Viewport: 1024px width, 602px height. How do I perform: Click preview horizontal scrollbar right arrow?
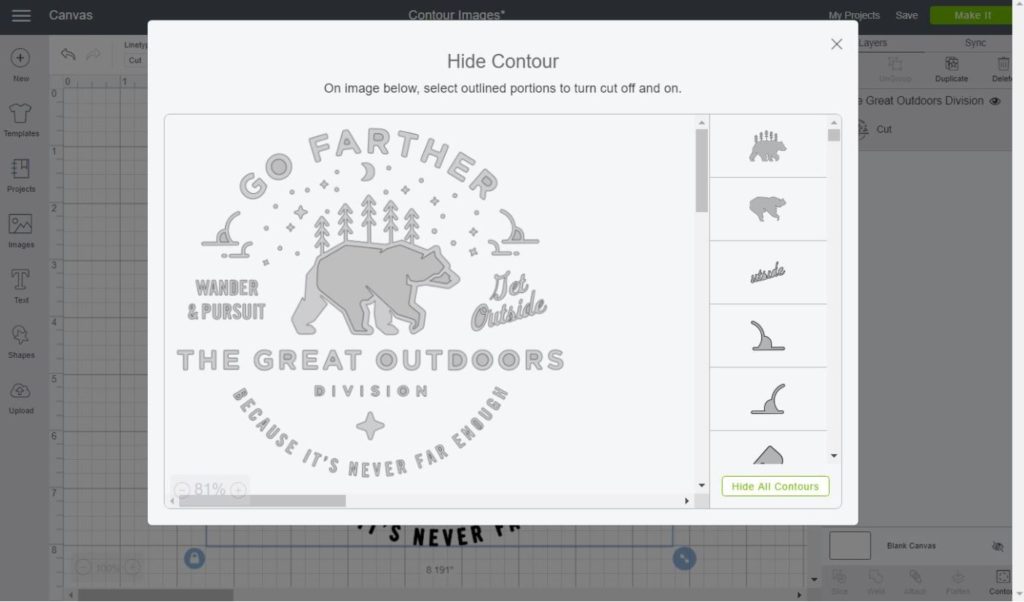coord(686,501)
